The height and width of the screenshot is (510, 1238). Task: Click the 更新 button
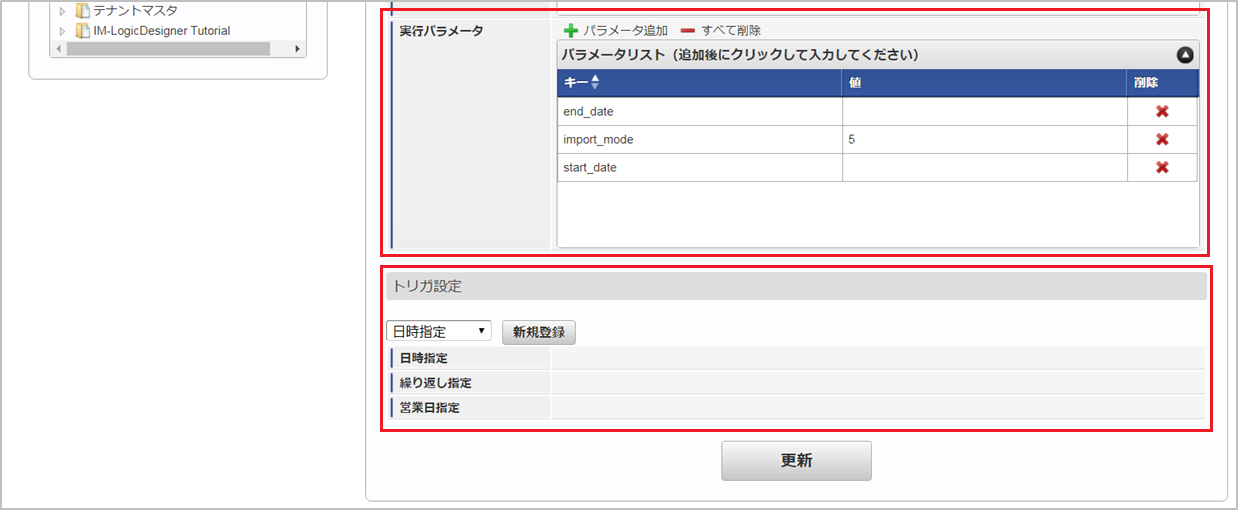click(796, 461)
